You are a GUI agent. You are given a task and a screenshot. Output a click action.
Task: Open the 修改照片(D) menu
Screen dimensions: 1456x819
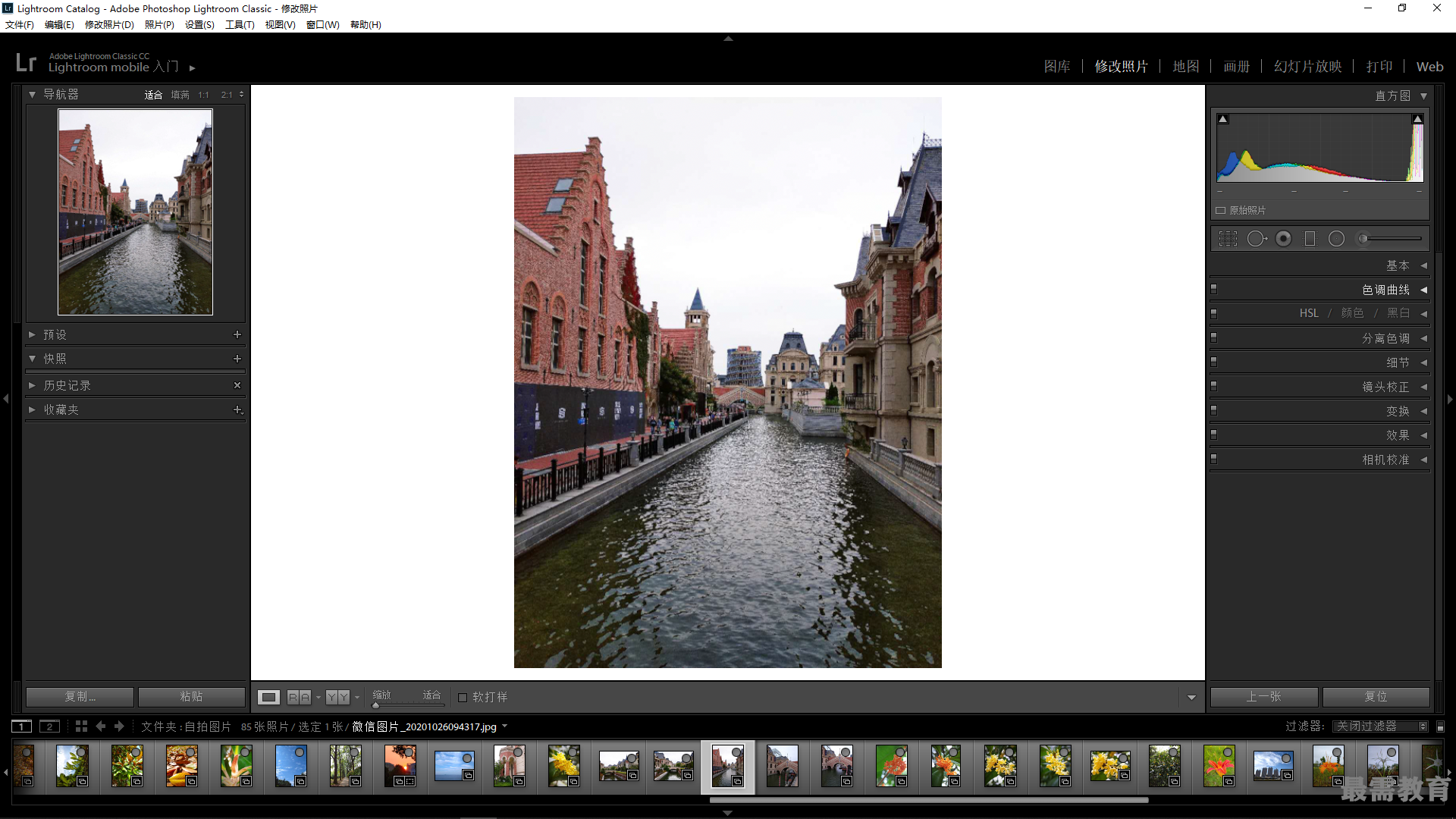point(109,25)
